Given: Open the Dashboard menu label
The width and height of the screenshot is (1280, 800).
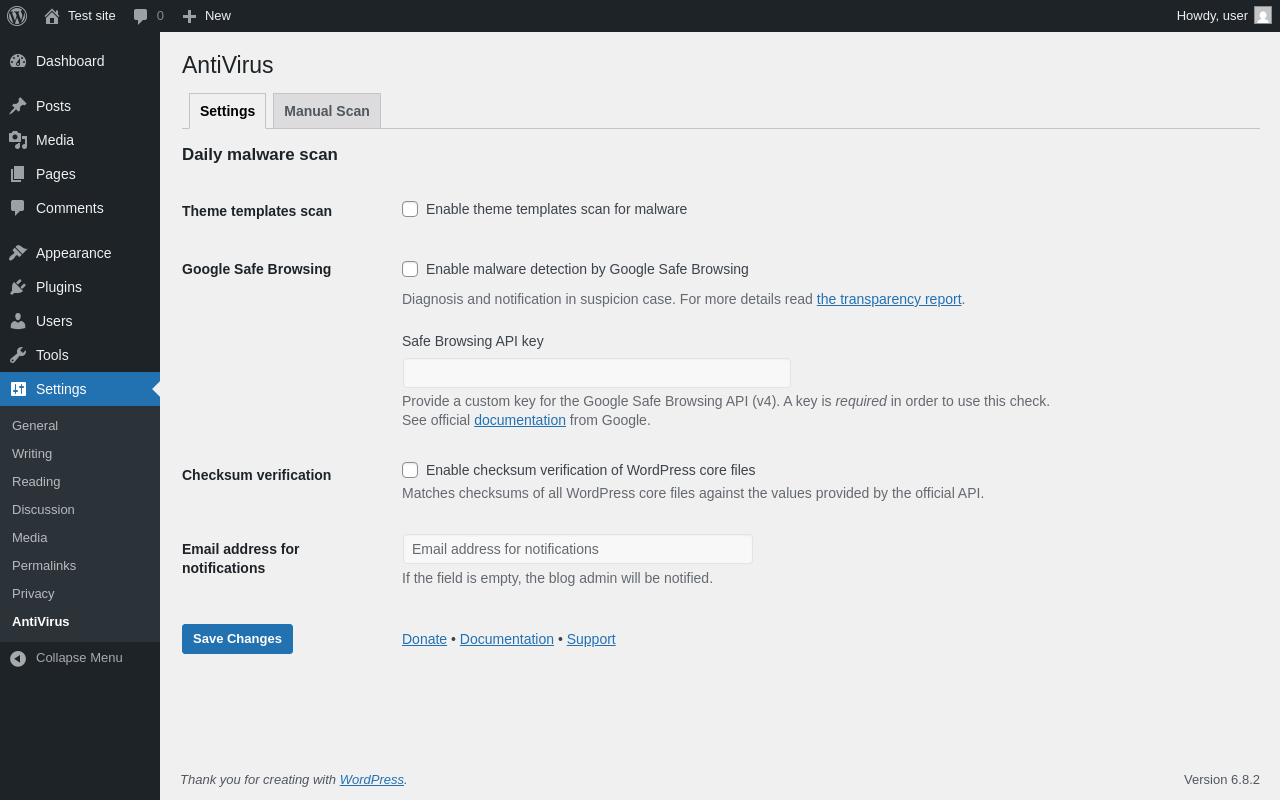Looking at the screenshot, I should (x=70, y=61).
